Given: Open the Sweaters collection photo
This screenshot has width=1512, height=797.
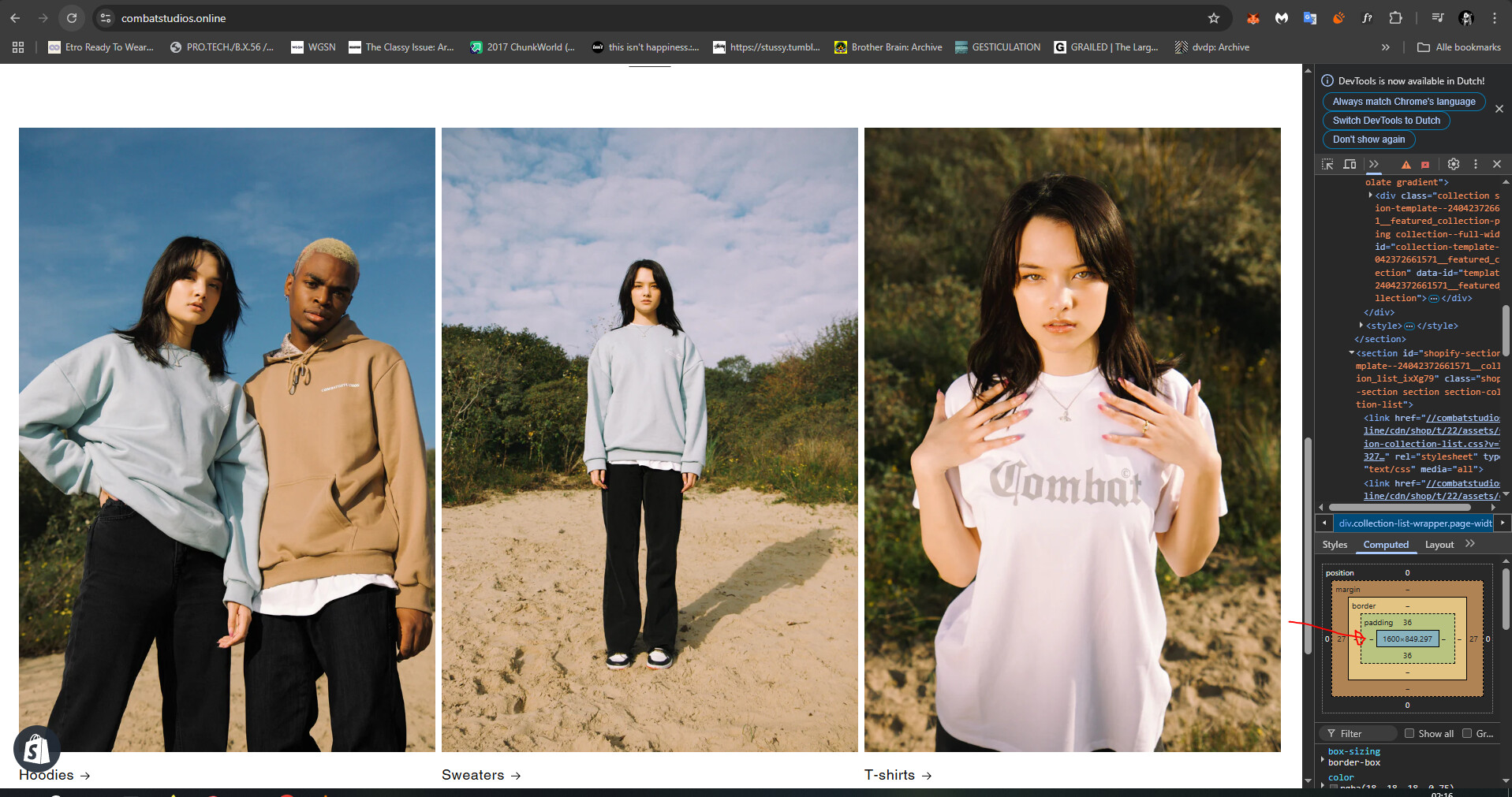Looking at the screenshot, I should (650, 440).
